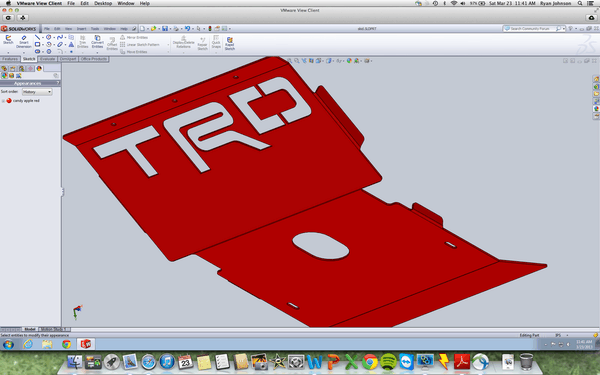Viewport: 600px width, 375px height.
Task: Switch to the Evaluate tab
Action: click(x=47, y=59)
